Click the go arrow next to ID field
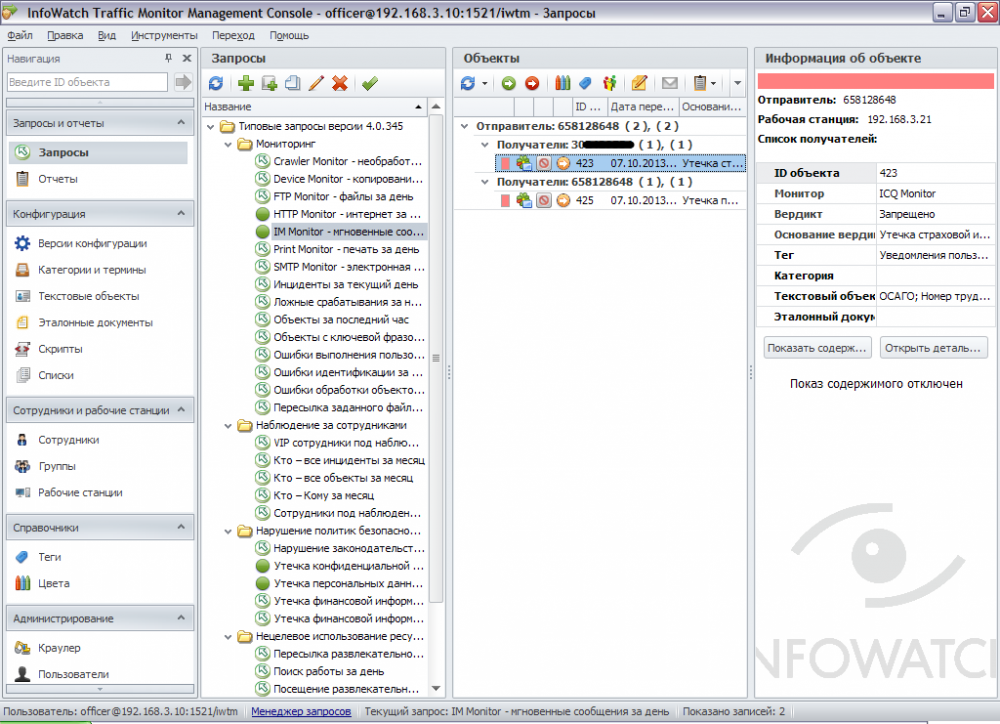1000x724 pixels. point(183,82)
